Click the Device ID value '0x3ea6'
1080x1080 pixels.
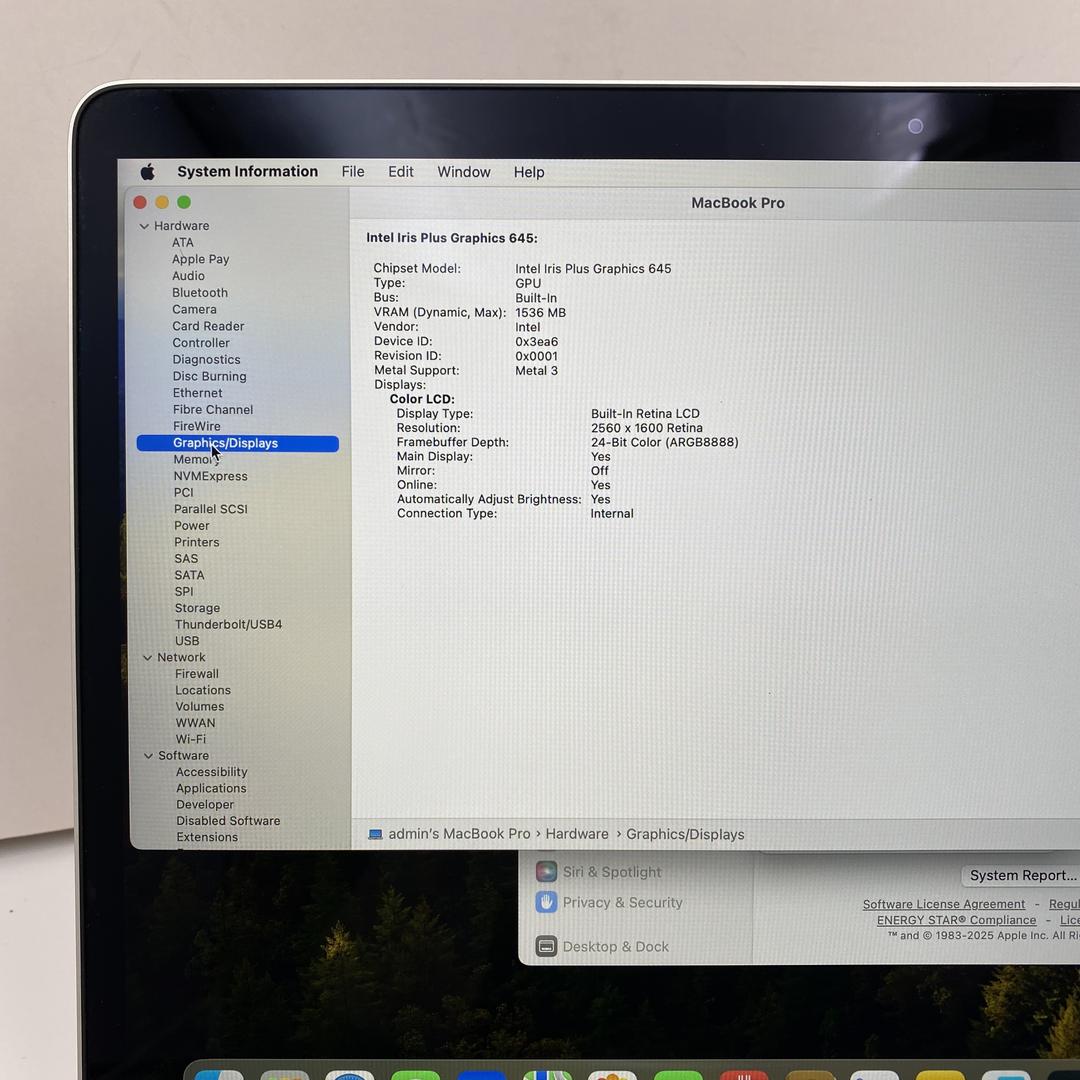point(537,342)
